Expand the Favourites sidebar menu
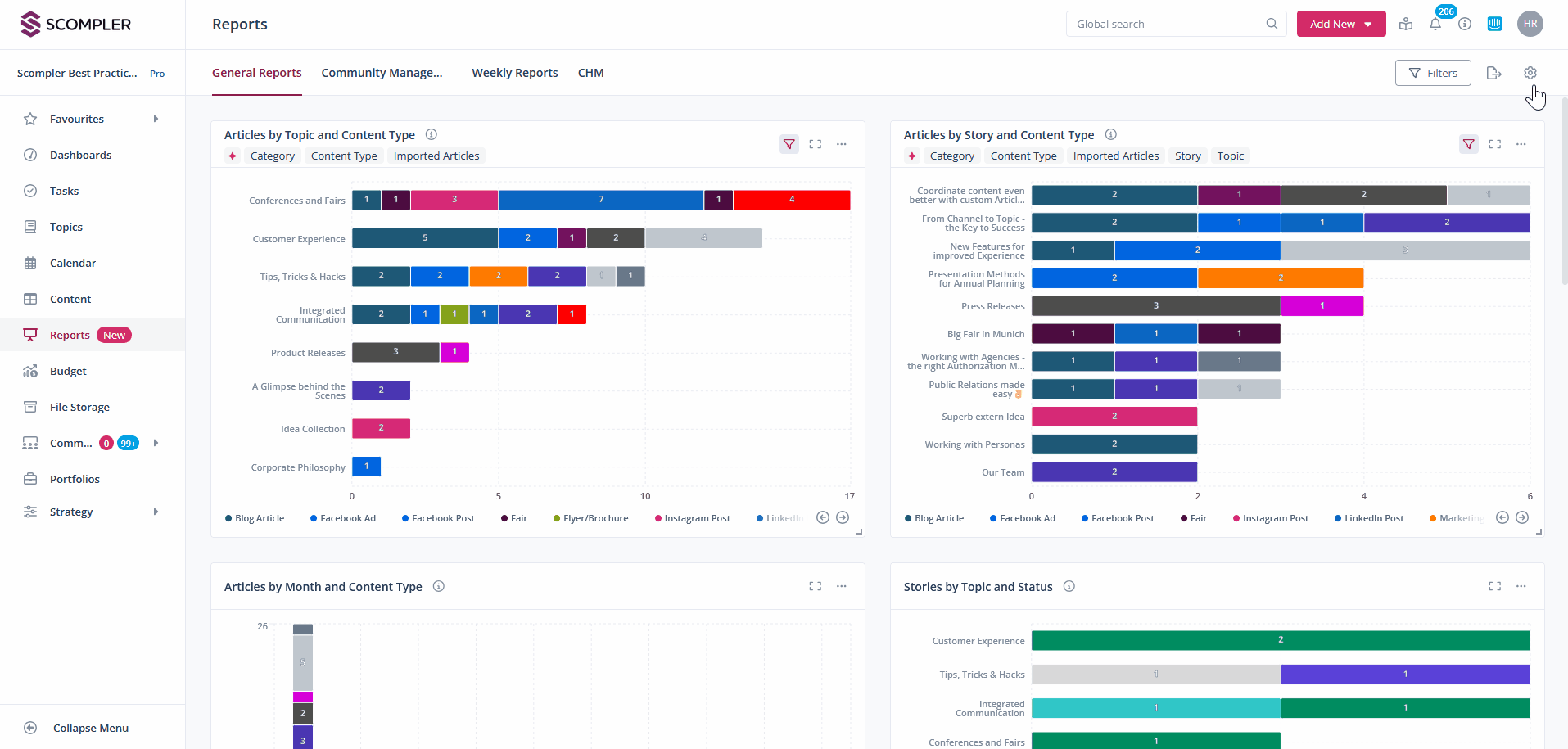The height and width of the screenshot is (749, 1568). 156,119
